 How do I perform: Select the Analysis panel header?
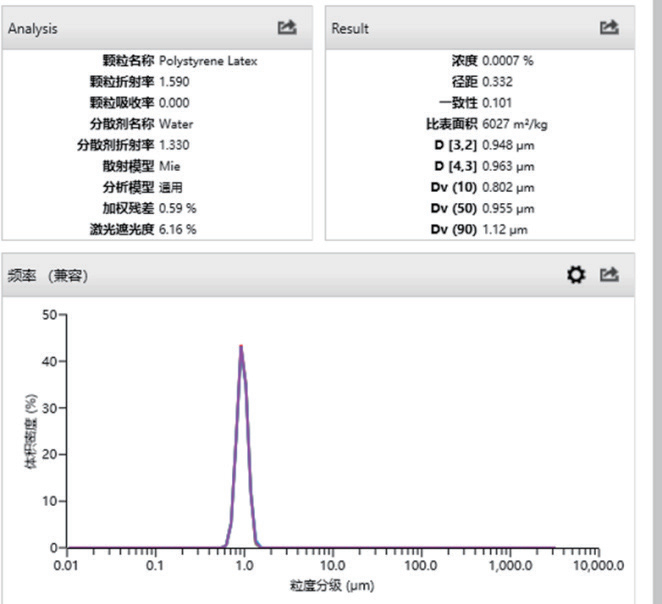(x=157, y=28)
